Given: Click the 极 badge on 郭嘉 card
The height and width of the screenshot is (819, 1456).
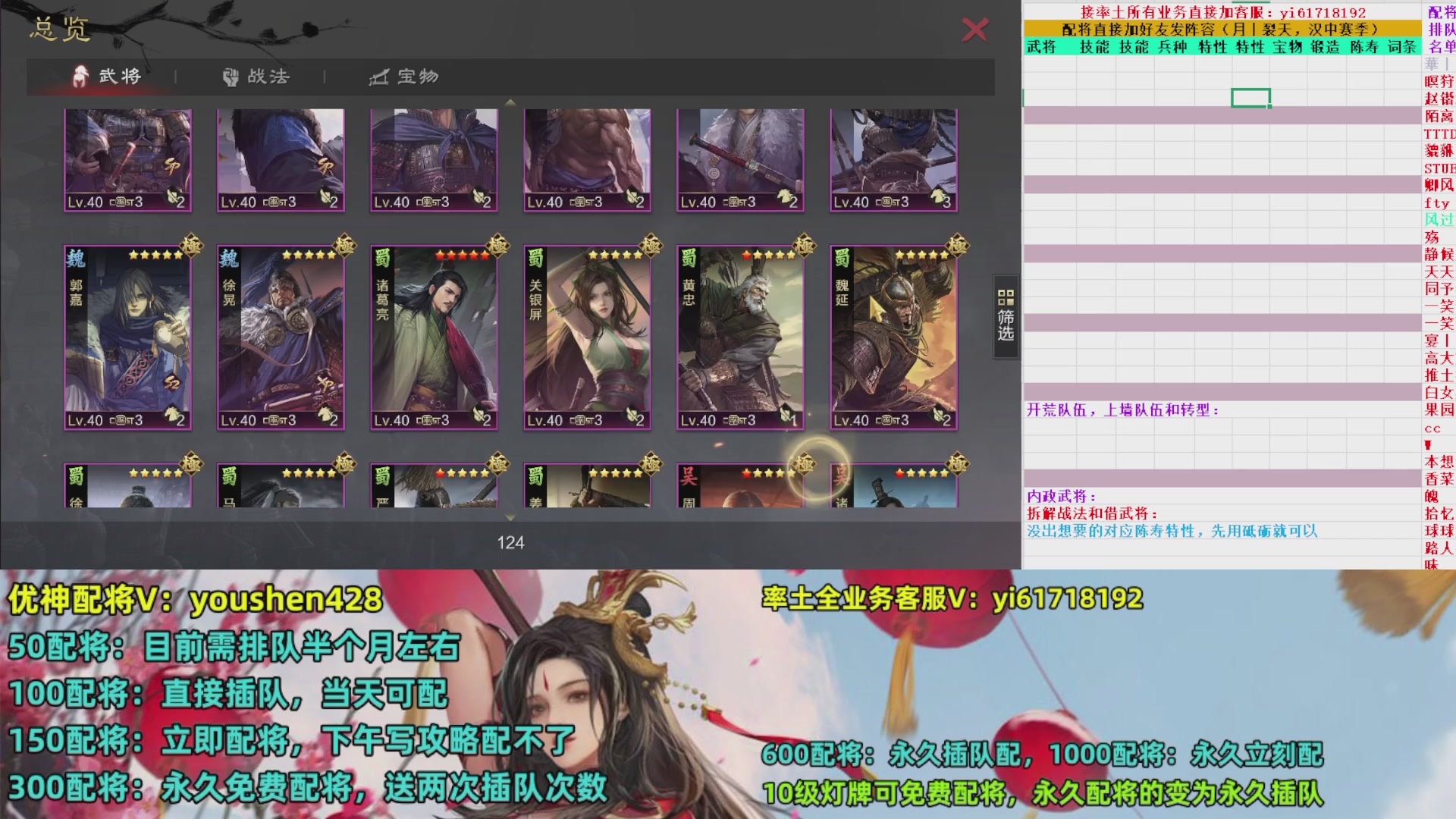Looking at the screenshot, I should 191,246.
